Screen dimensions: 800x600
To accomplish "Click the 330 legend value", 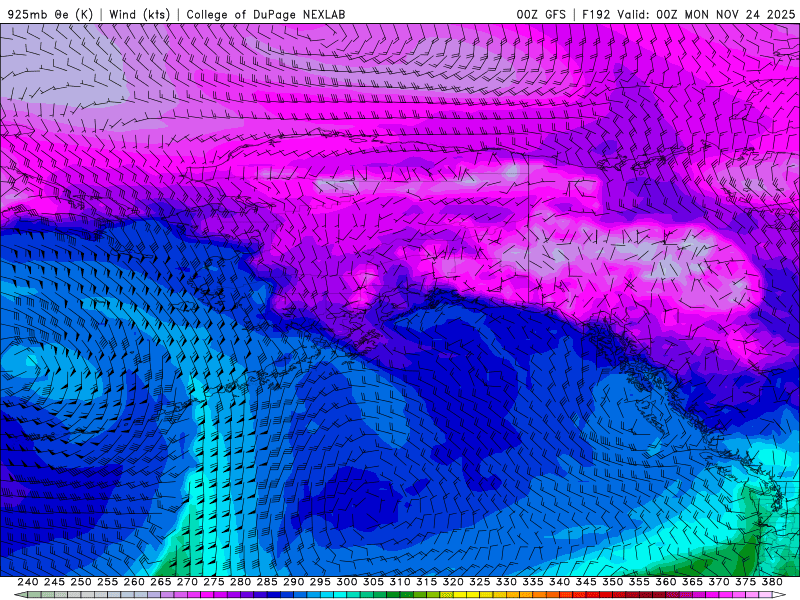I will tap(506, 582).
